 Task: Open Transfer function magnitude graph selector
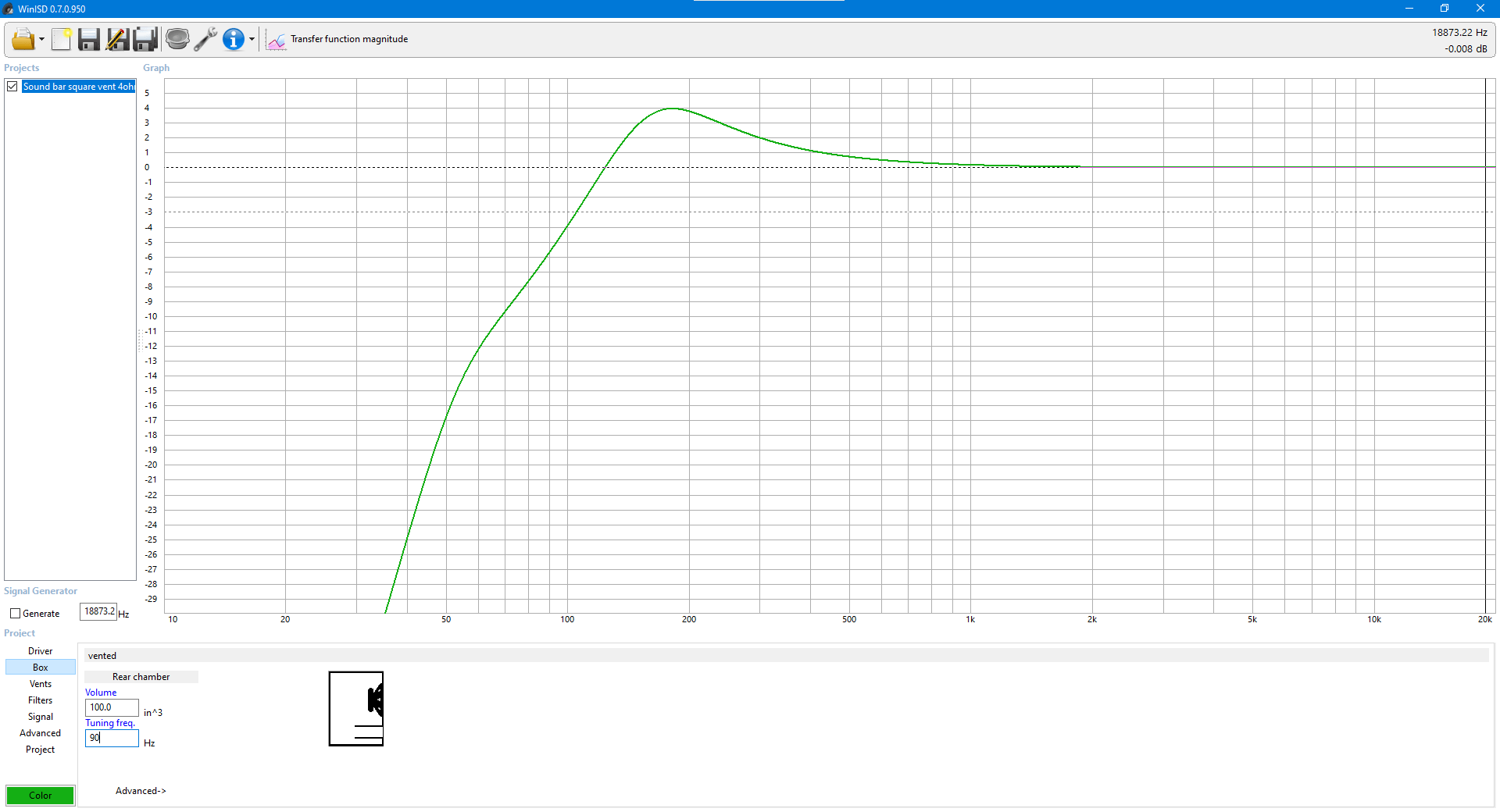coord(349,39)
